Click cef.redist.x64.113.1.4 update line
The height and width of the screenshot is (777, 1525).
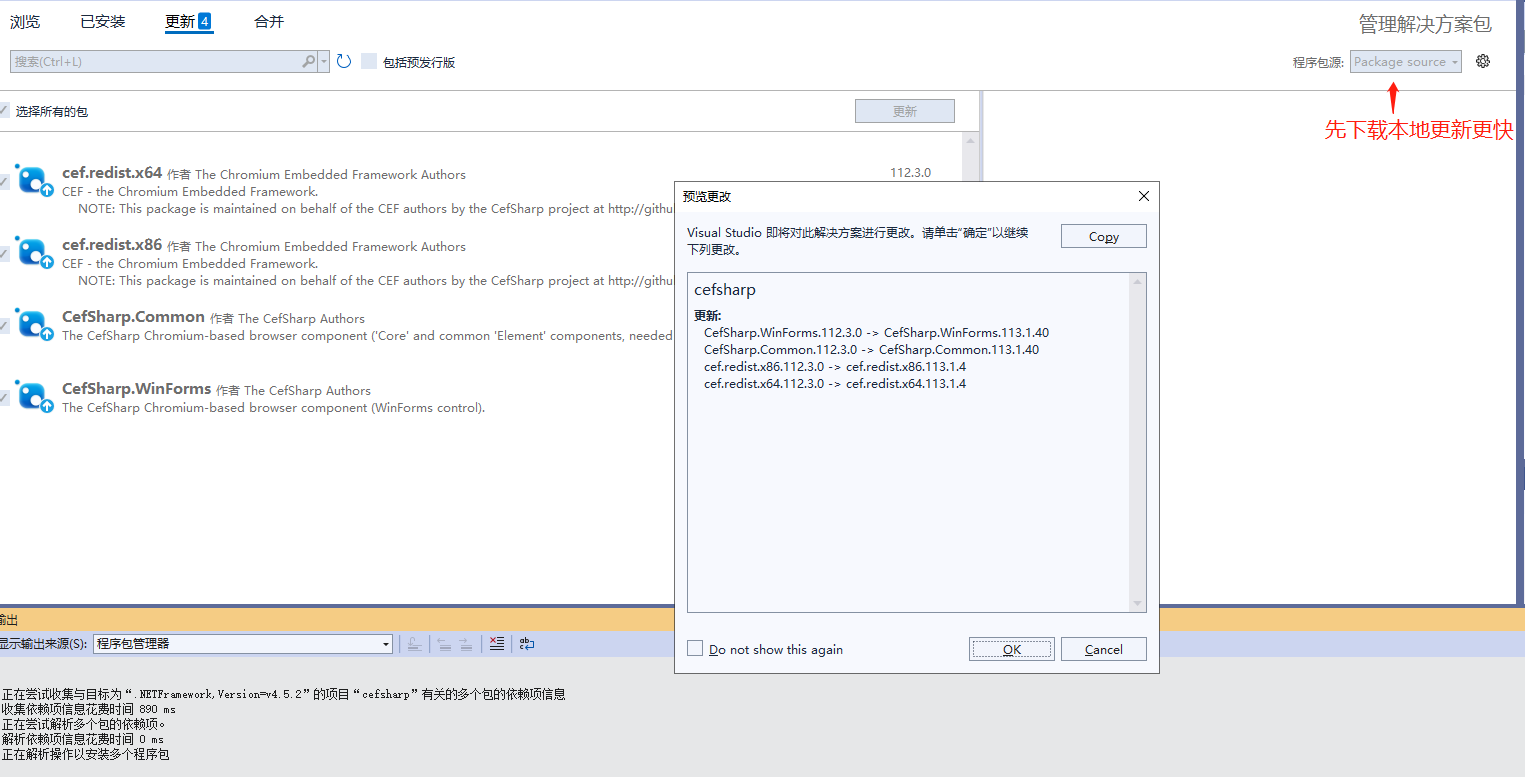[x=835, y=384]
